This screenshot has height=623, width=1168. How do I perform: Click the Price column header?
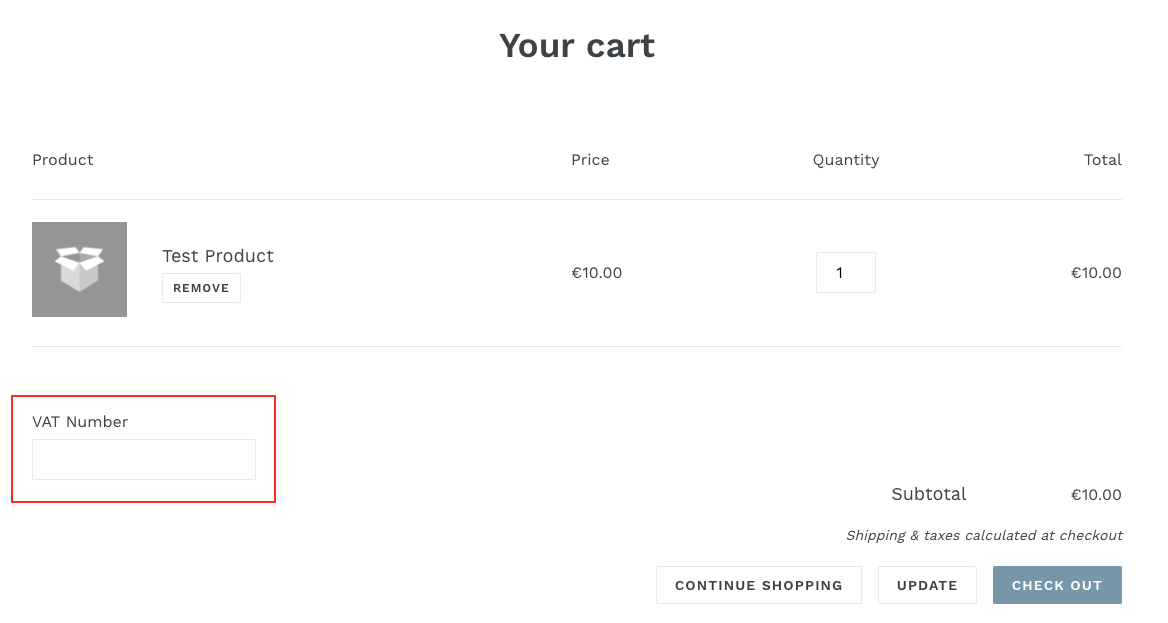(590, 159)
